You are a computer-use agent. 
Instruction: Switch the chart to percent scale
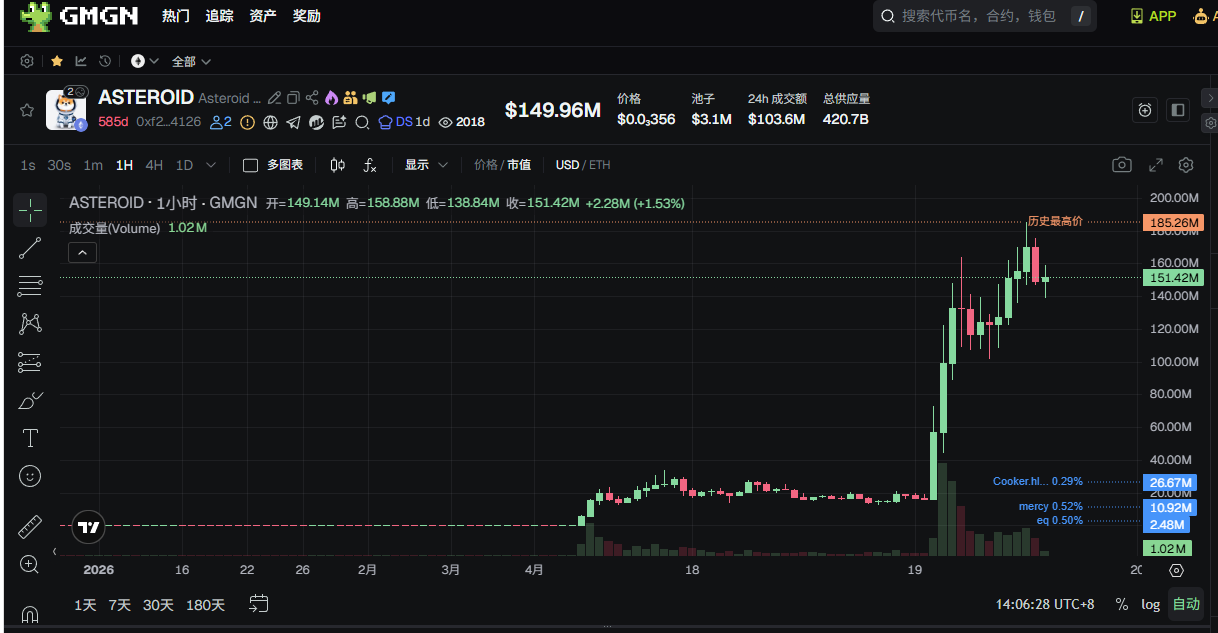[1122, 604]
